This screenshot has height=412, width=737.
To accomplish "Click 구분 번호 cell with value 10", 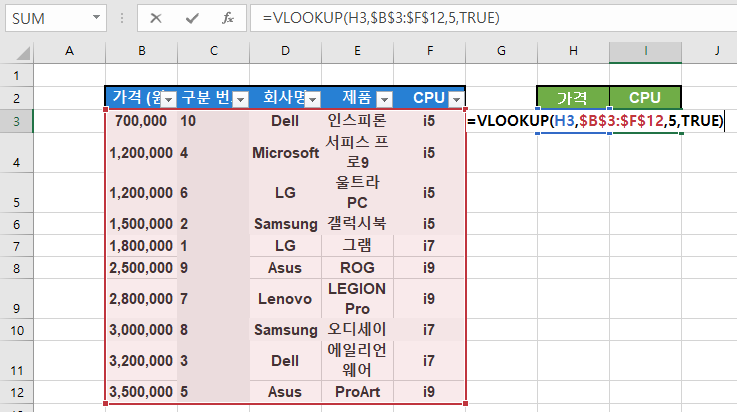I will click(x=213, y=121).
